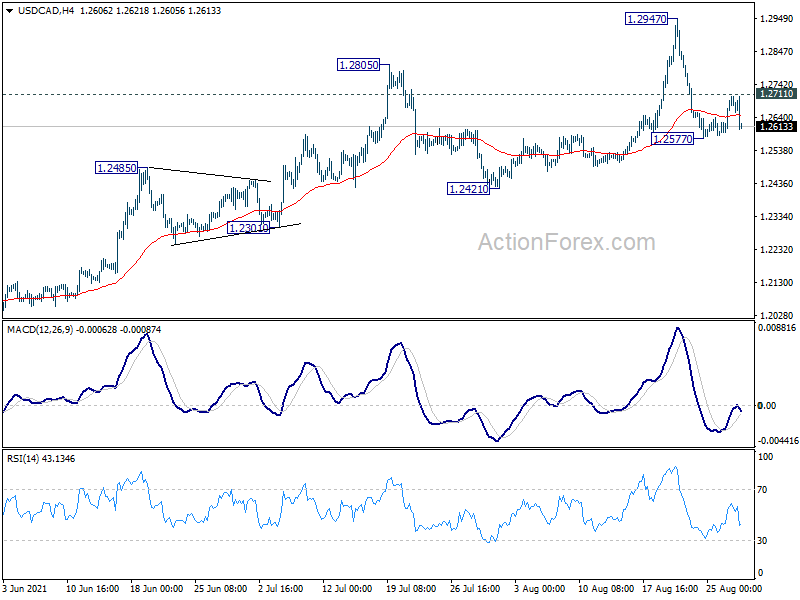800x600 pixels.
Task: Click the MACD -0.004416 scale value
Action: (778, 440)
